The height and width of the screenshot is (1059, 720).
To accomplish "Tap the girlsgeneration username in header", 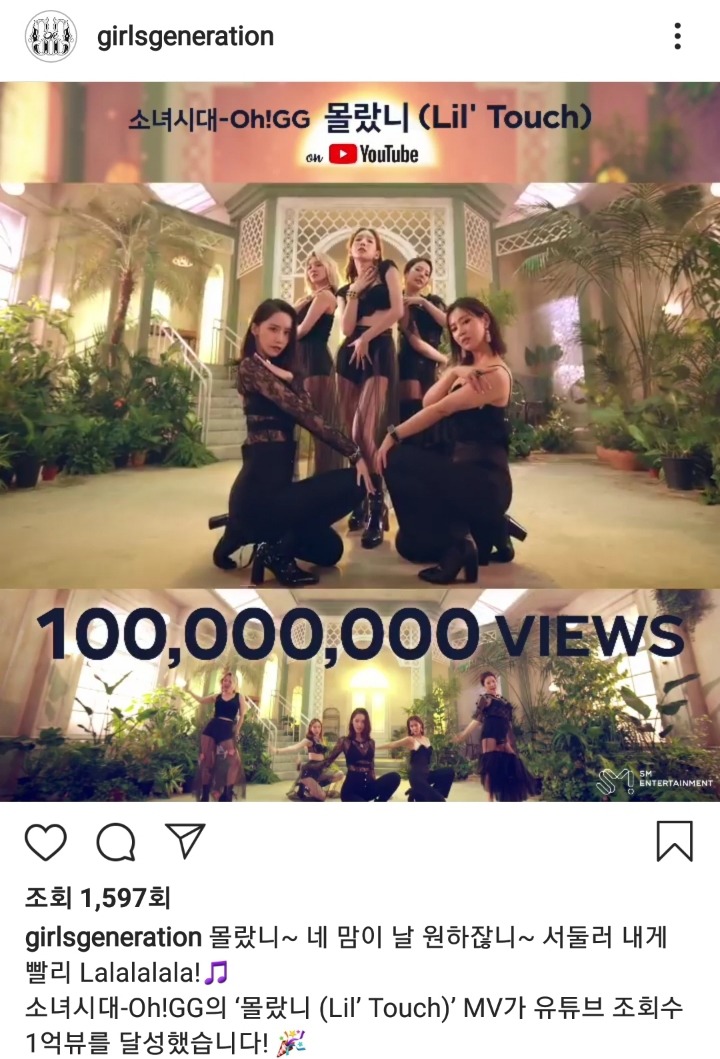I will pos(186,36).
